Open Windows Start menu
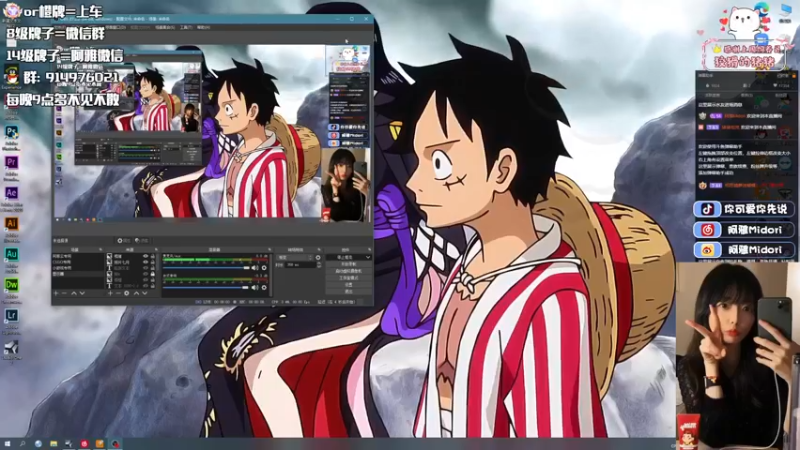The height and width of the screenshot is (450, 800). click(7, 444)
